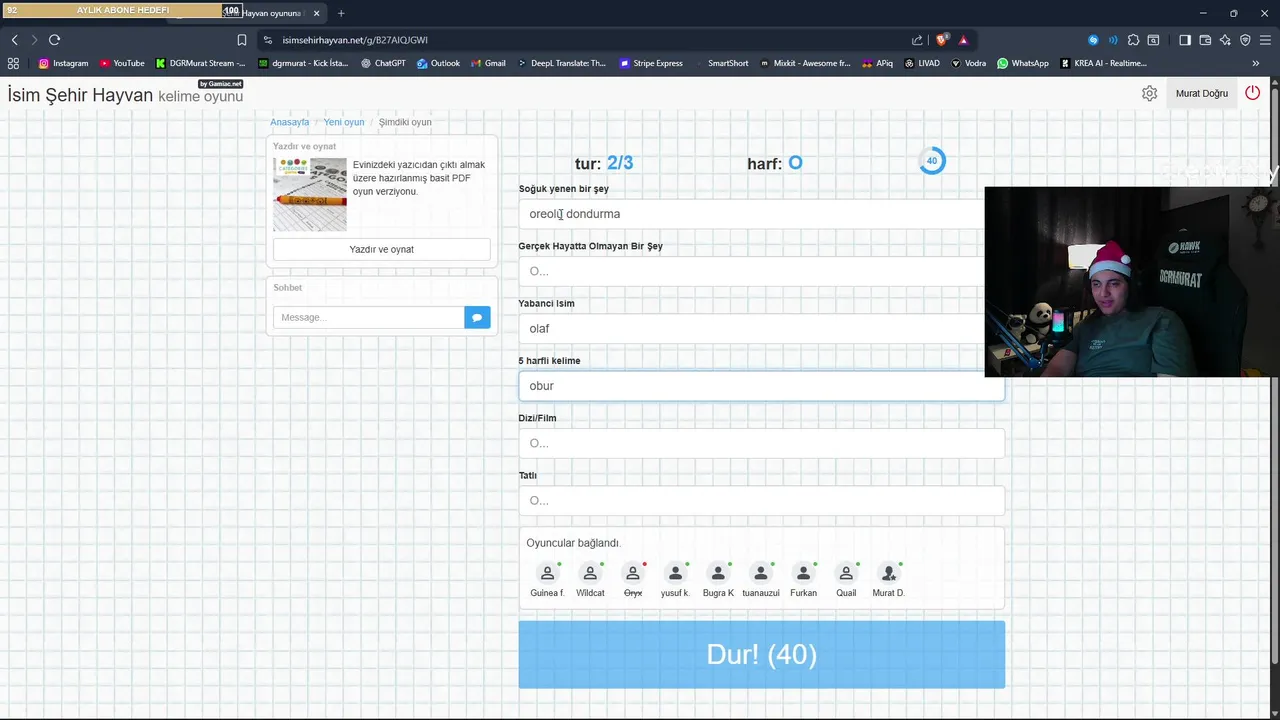Open the Outlook bookmark

point(438,63)
